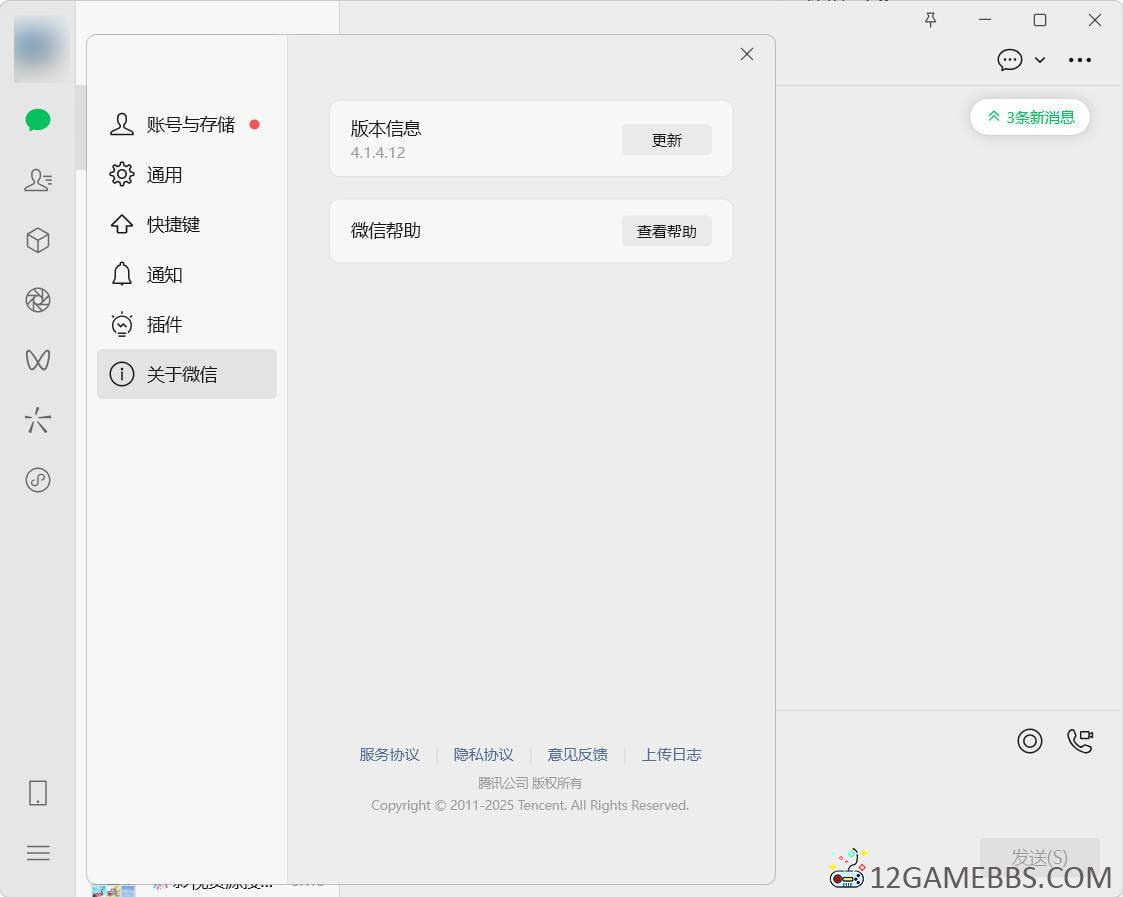Open Channels butterfly icon in sidebar
This screenshot has width=1123, height=897.
[x=38, y=360]
